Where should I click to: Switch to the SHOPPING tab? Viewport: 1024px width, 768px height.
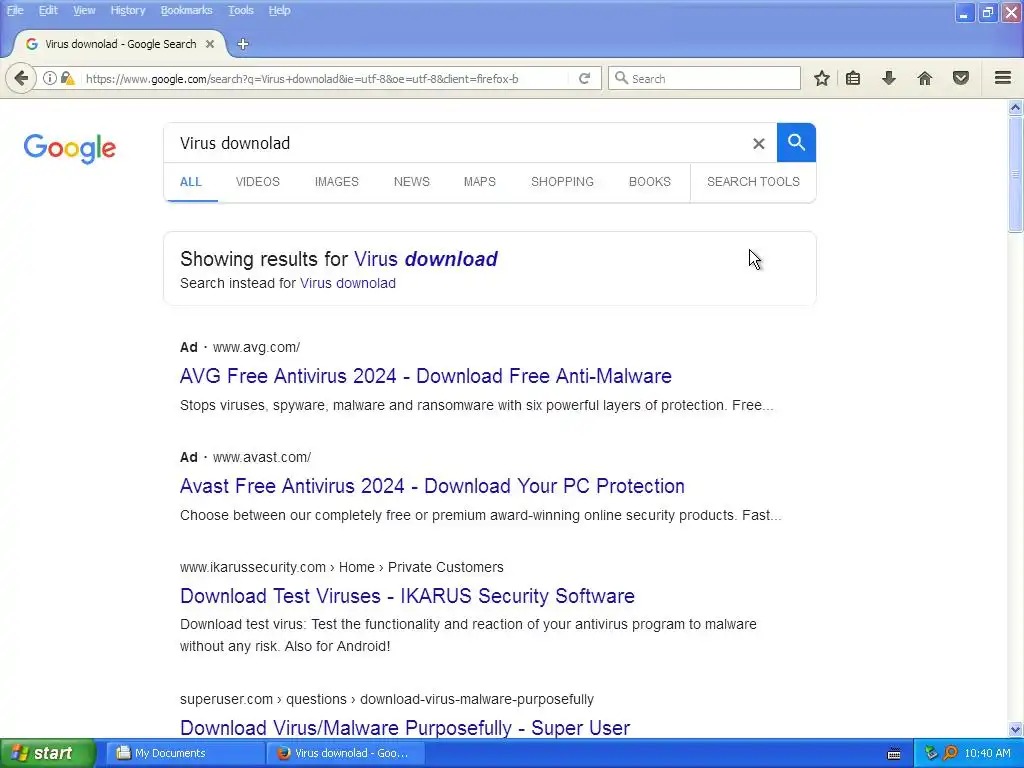(x=562, y=182)
